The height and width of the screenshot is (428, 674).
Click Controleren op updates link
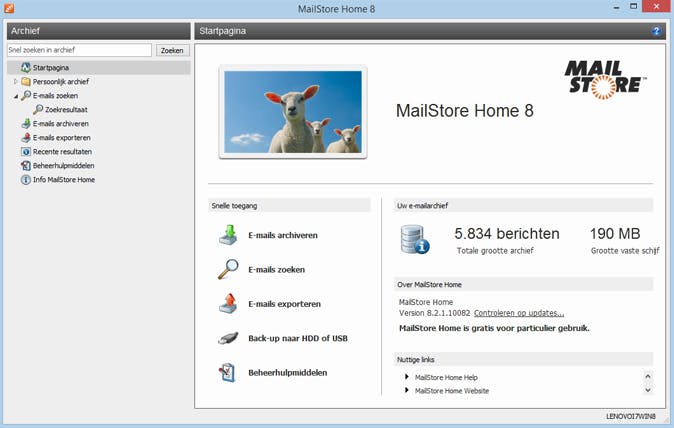coord(519,313)
